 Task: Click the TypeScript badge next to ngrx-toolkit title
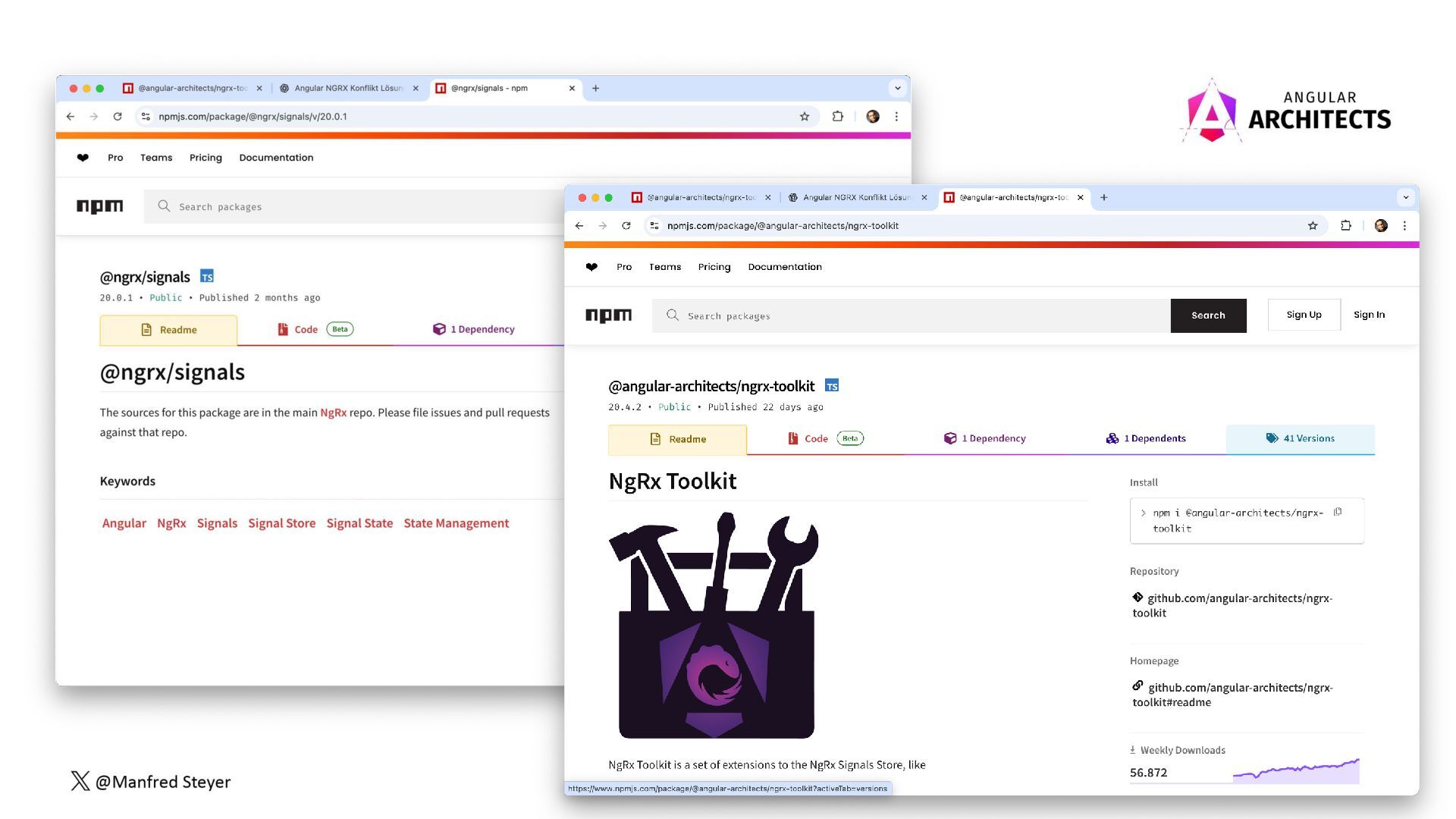pyautogui.click(x=832, y=386)
